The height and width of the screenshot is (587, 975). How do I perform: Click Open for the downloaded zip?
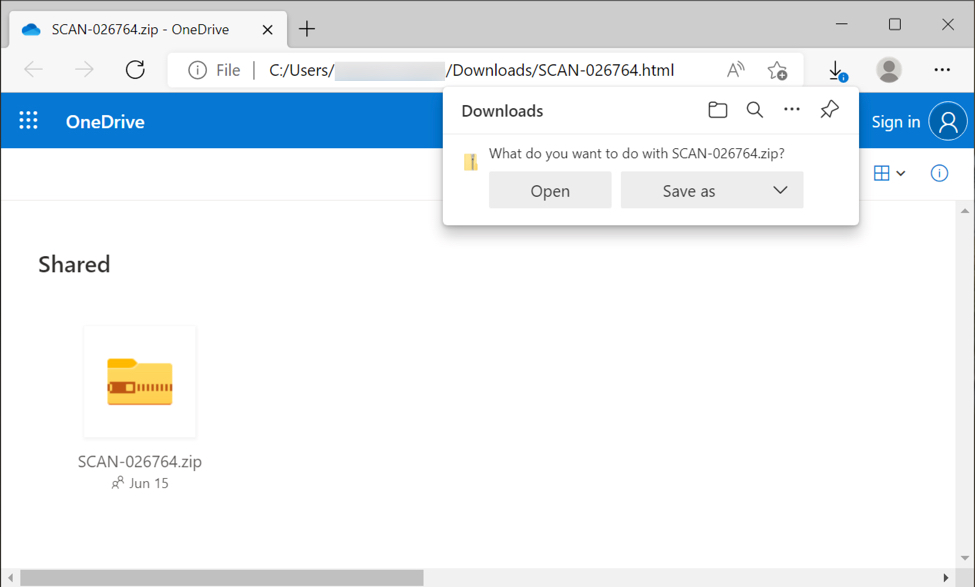(x=550, y=190)
